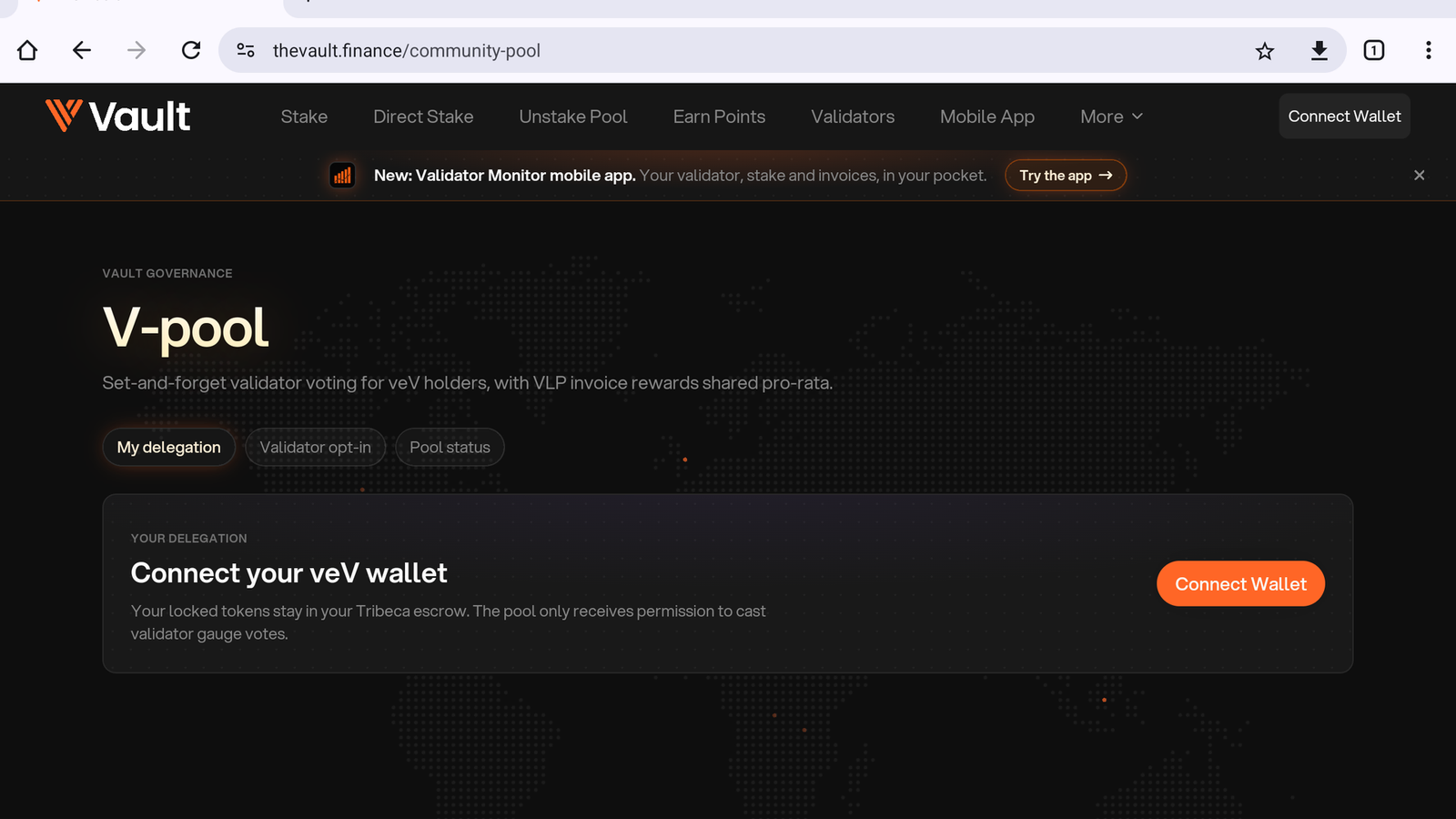The image size is (1456, 819).
Task: Click the browser home icon
Action: coord(27,50)
